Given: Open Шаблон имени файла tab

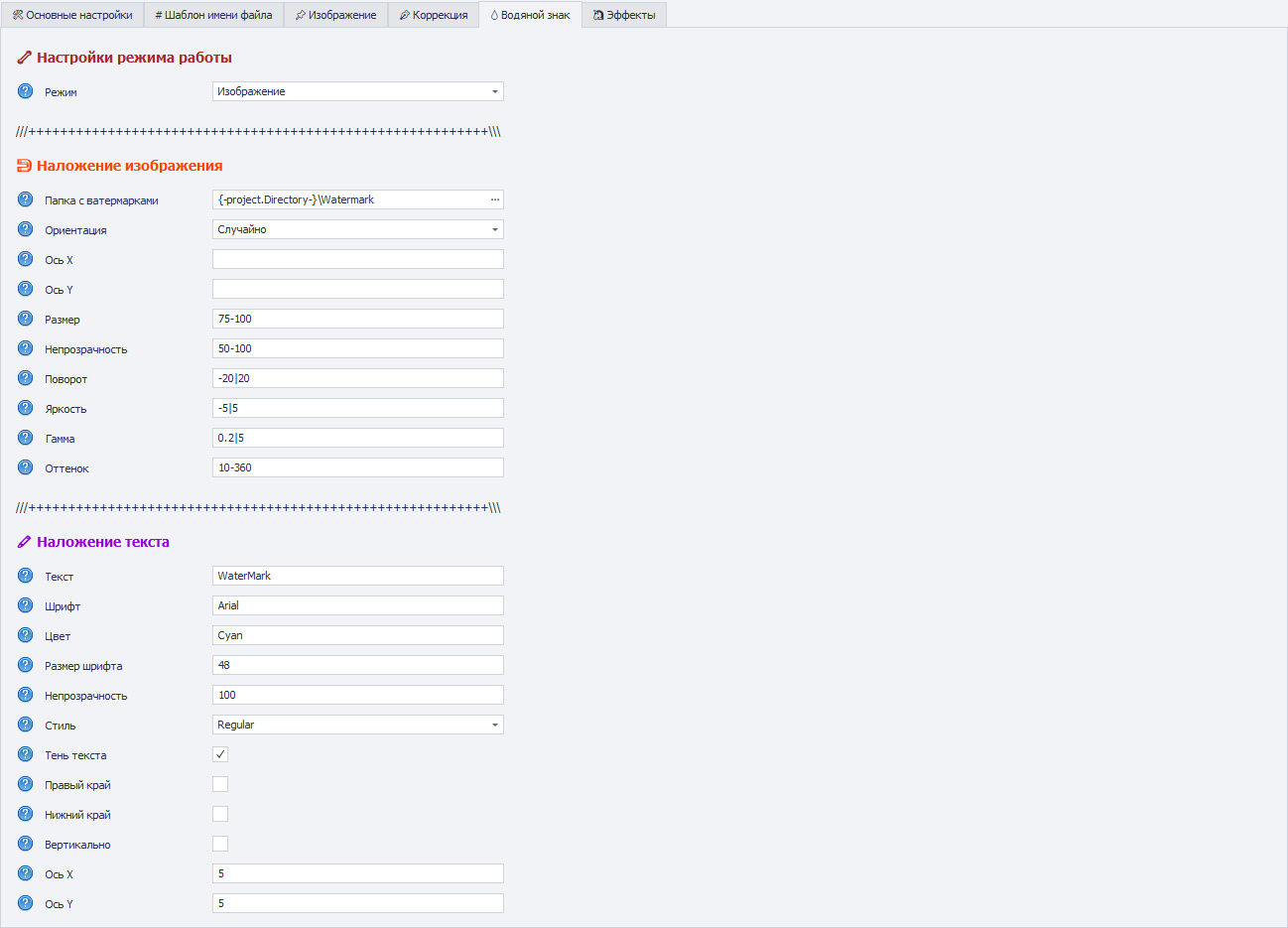Looking at the screenshot, I should point(213,15).
